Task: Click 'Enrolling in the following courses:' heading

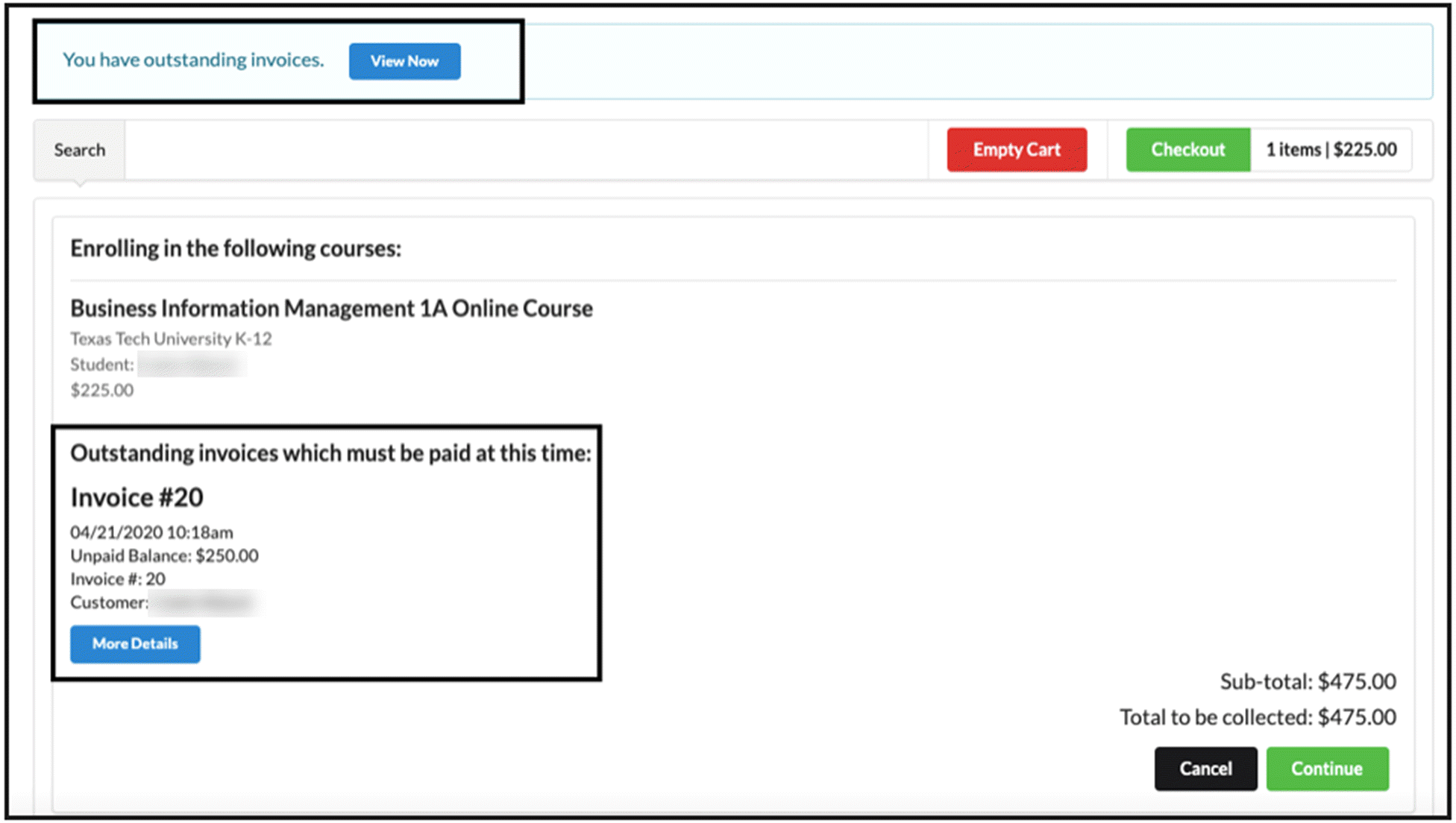Action: [236, 248]
